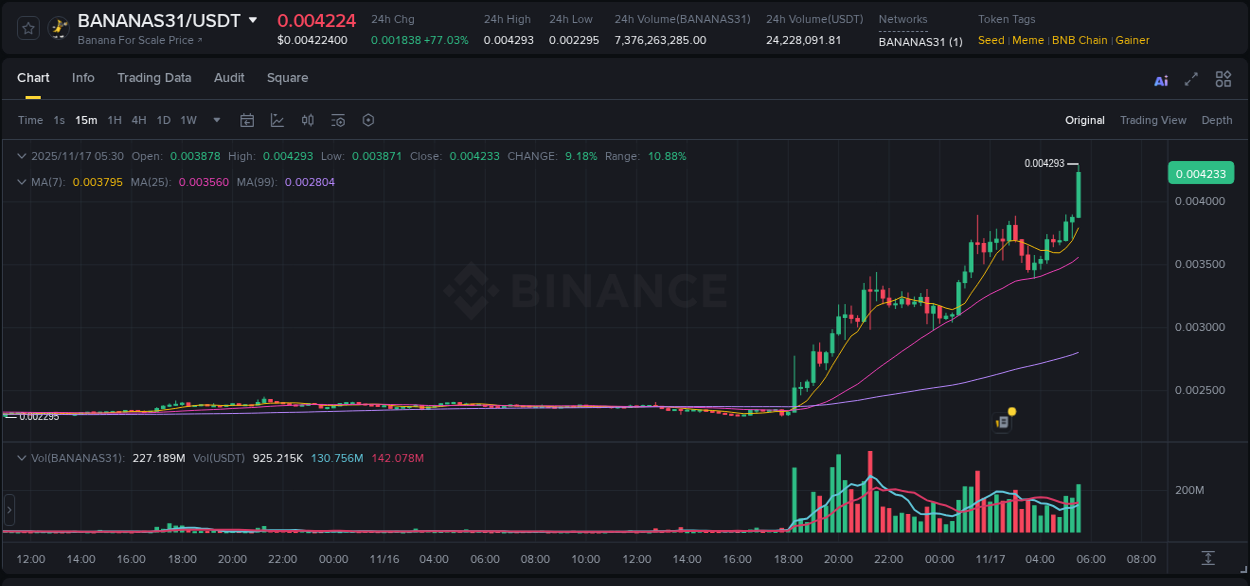Image resolution: width=1250 pixels, height=586 pixels.
Task: Open the BANANAS31/USDT pair selector dropdown
Action: tap(254, 19)
